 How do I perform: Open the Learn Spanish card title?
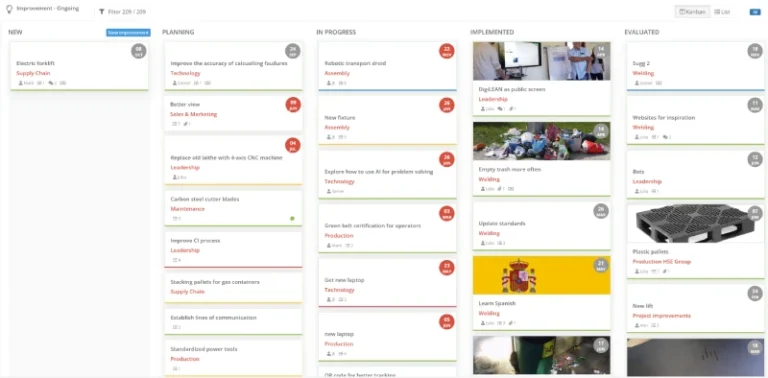[497, 303]
